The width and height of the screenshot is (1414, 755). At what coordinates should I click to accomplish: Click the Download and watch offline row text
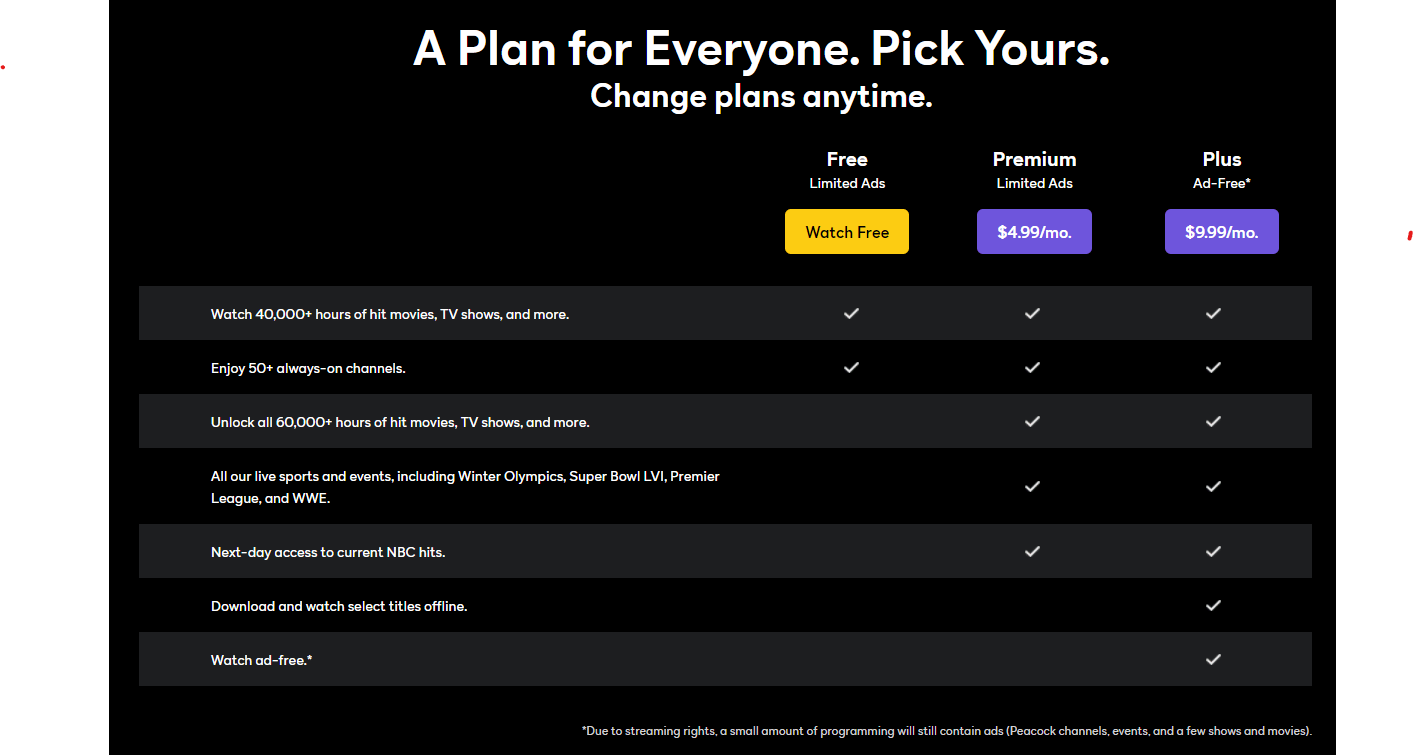click(x=339, y=606)
